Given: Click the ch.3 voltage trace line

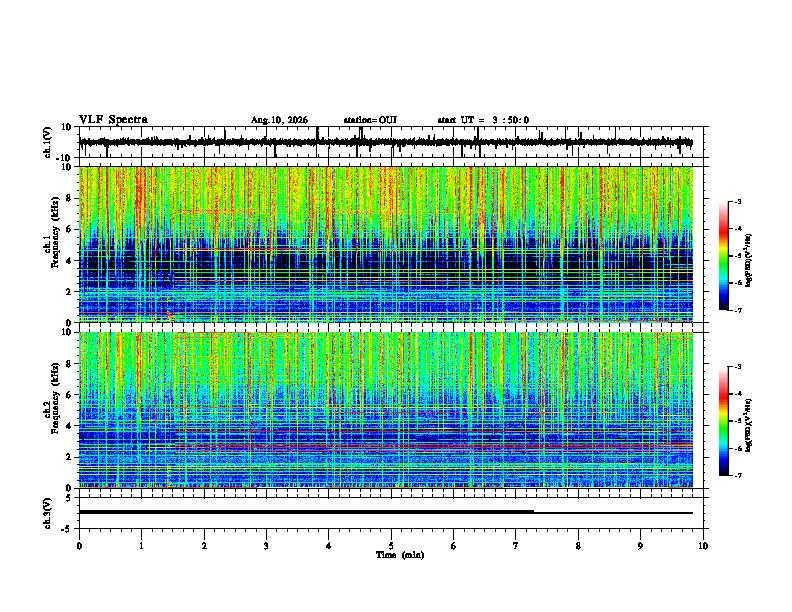Looking at the screenshot, I should coord(385,513).
